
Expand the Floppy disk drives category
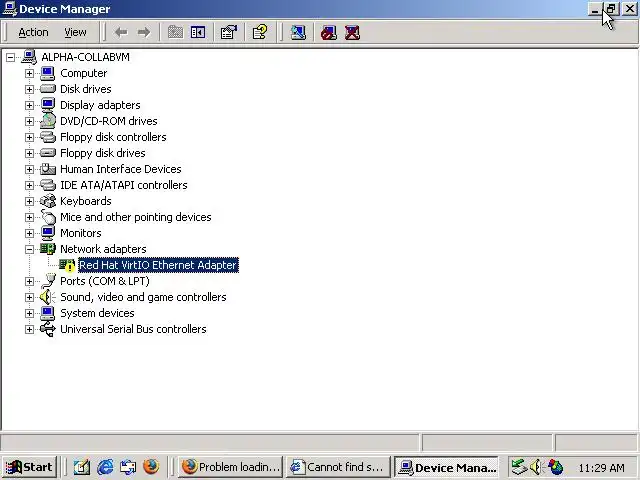point(29,153)
